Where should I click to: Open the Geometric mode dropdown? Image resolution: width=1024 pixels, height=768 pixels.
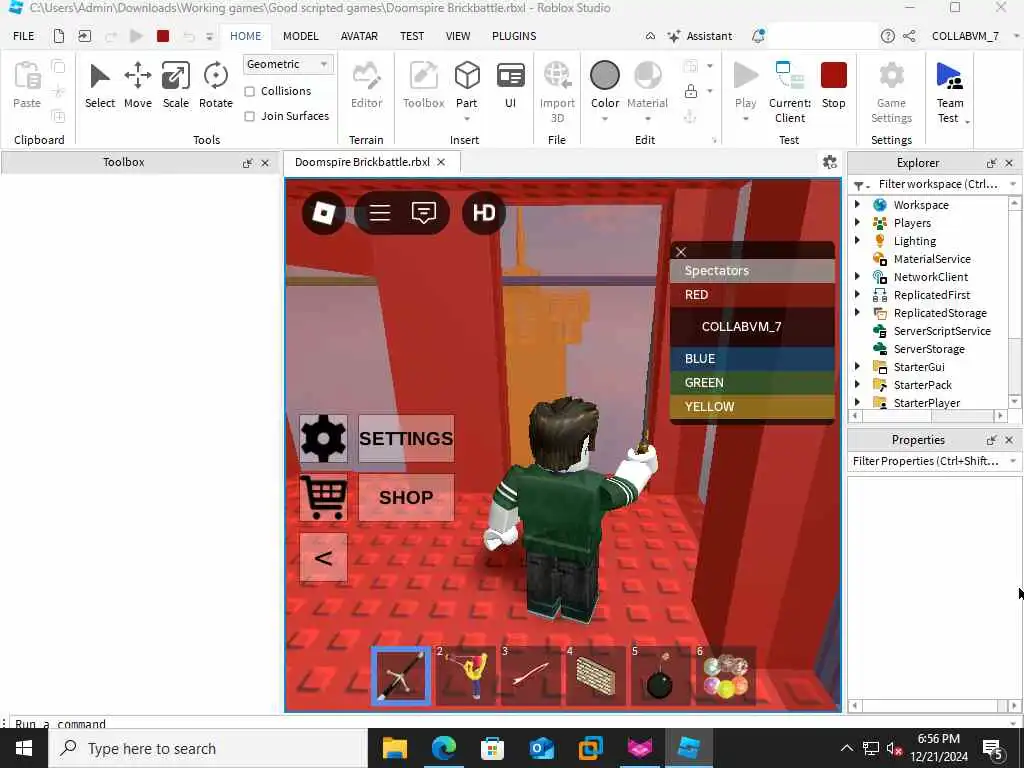[288, 64]
